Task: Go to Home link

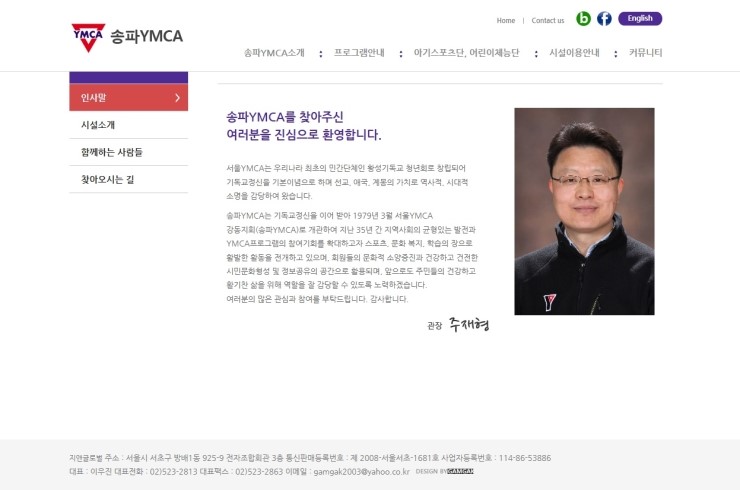Action: [505, 20]
